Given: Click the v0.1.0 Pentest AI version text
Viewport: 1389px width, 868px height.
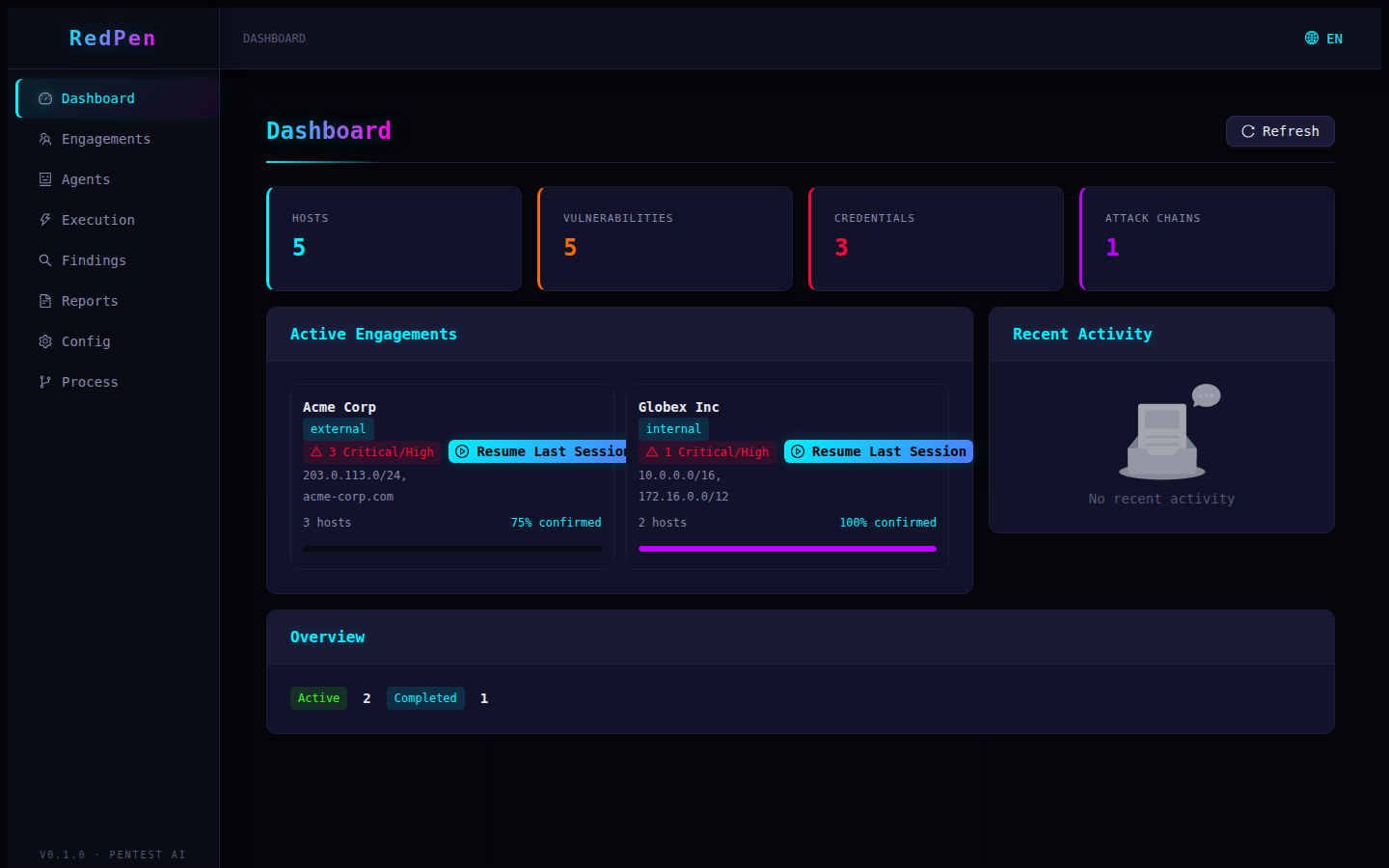Looking at the screenshot, I should click(113, 854).
